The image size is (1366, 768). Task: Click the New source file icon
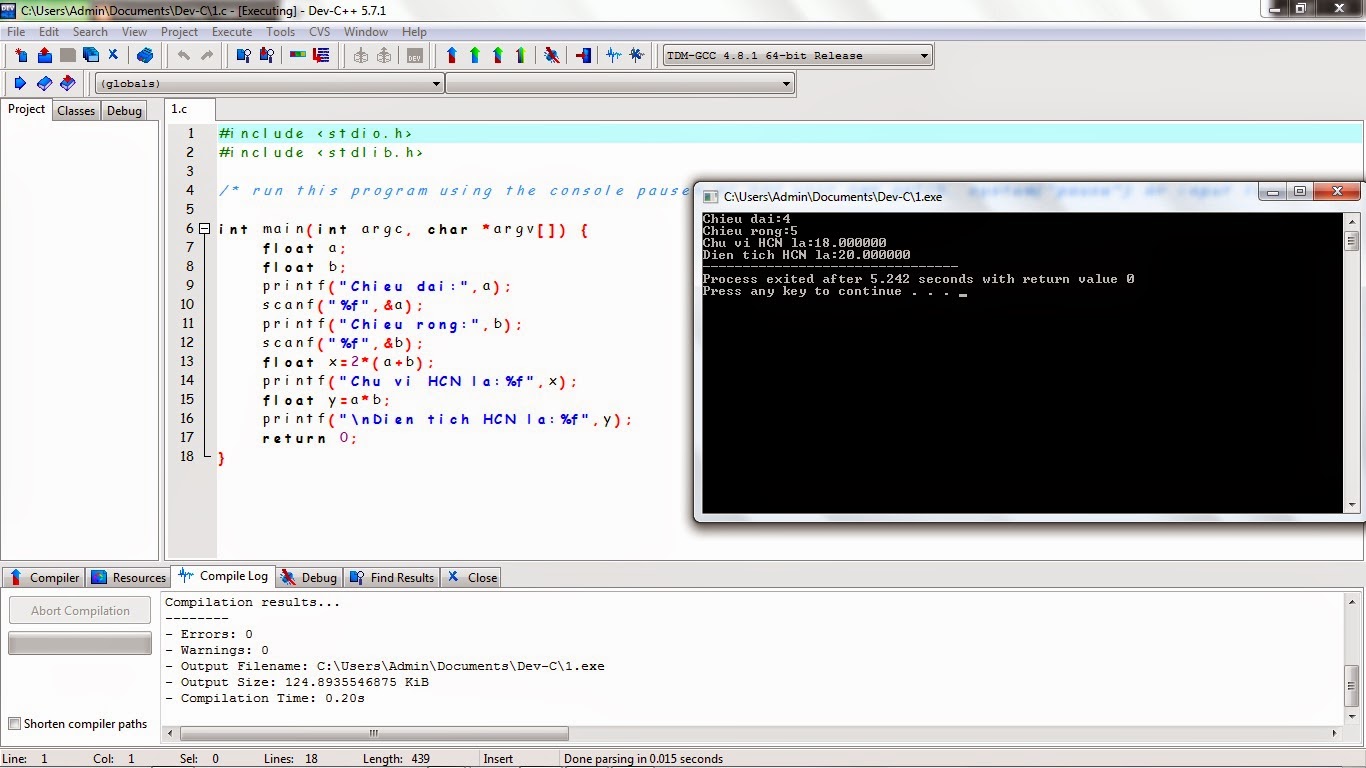(21, 56)
